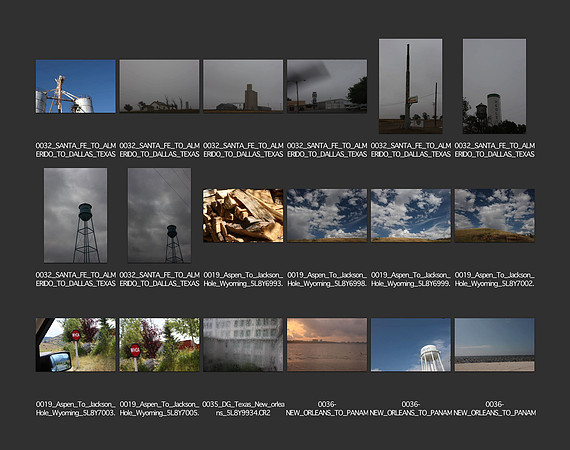Open the distant water tower with power lines
The image size is (570, 450).
tap(159, 215)
